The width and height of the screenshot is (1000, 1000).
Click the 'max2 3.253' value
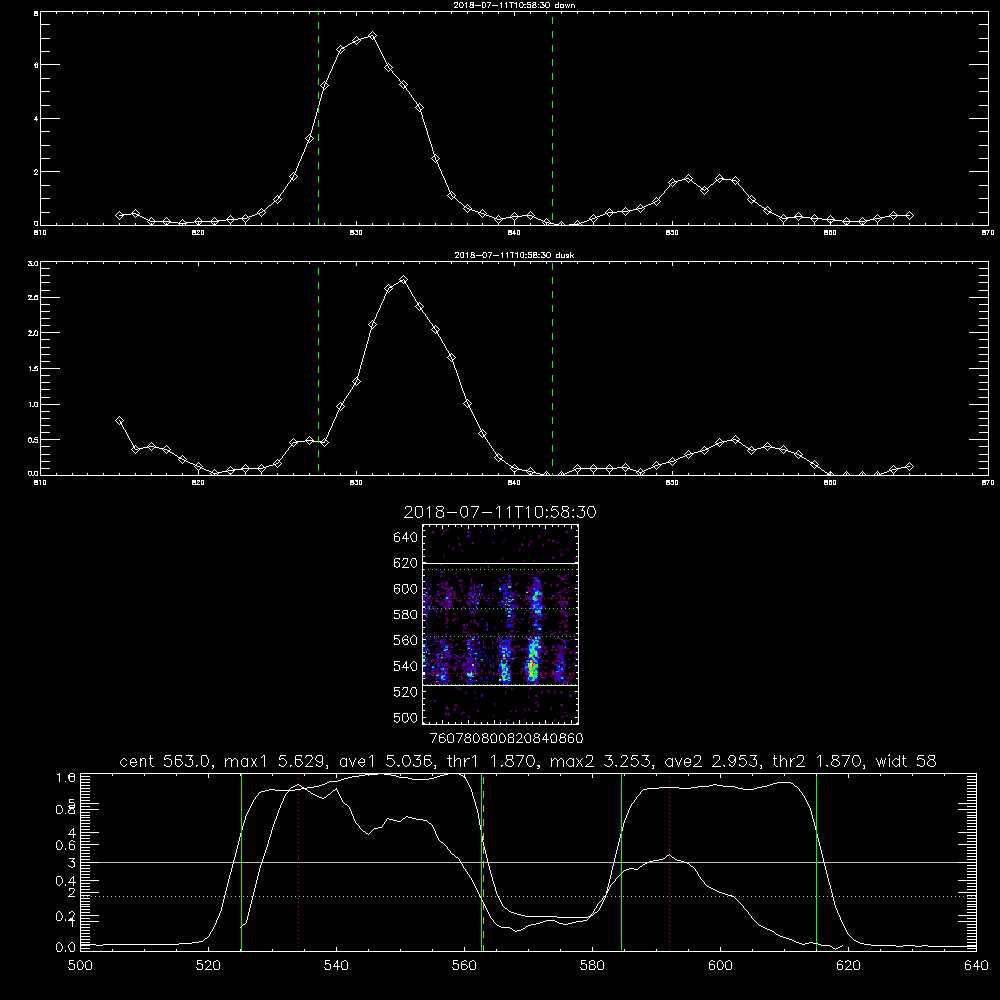click(x=600, y=761)
